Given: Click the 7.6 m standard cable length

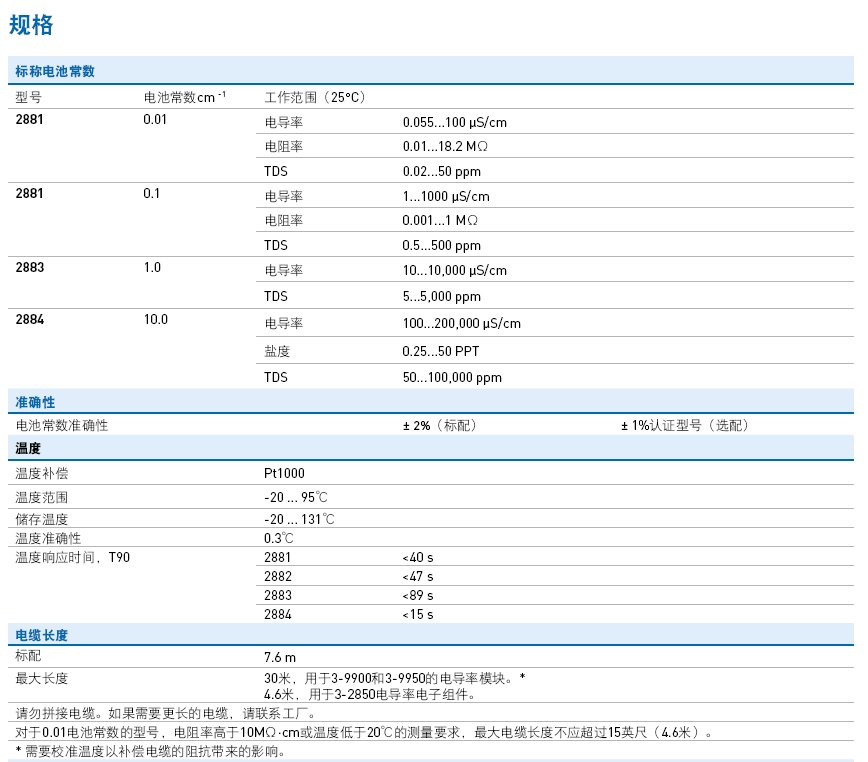Looking at the screenshot, I should pos(280,657).
